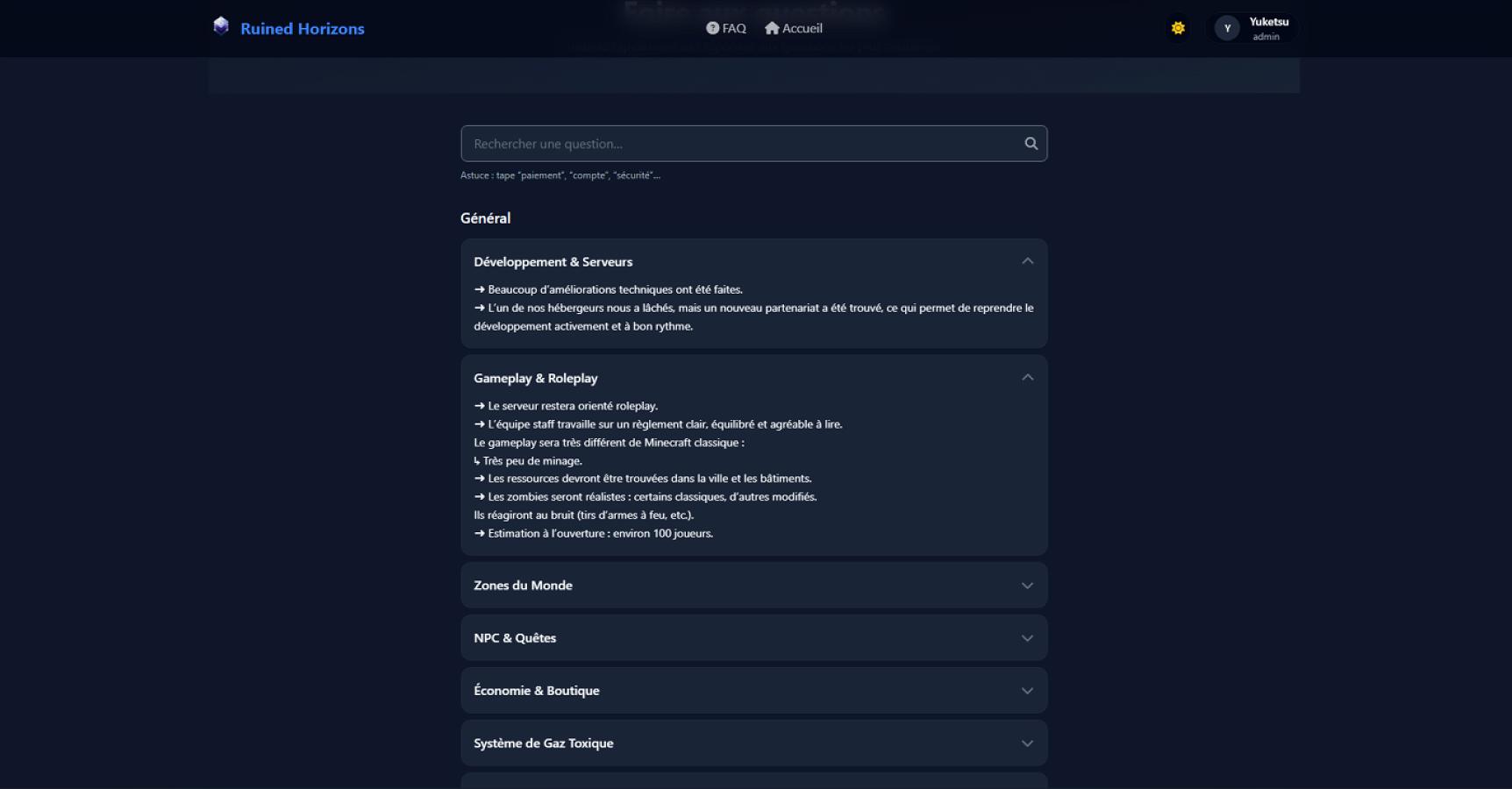Open the Yuketsu admin account menu
1512x789 pixels.
[1268, 28]
